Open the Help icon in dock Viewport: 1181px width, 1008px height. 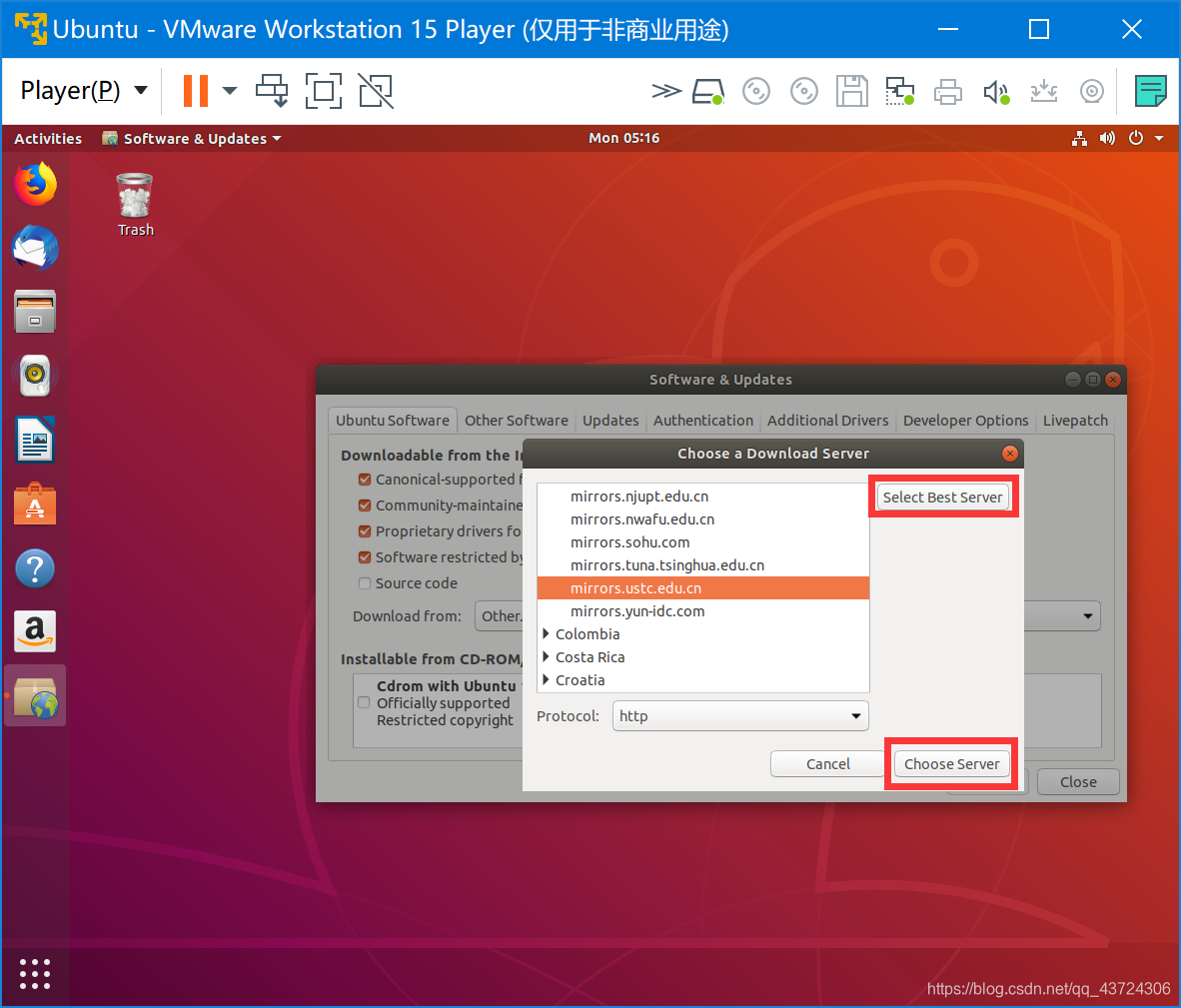[35, 567]
